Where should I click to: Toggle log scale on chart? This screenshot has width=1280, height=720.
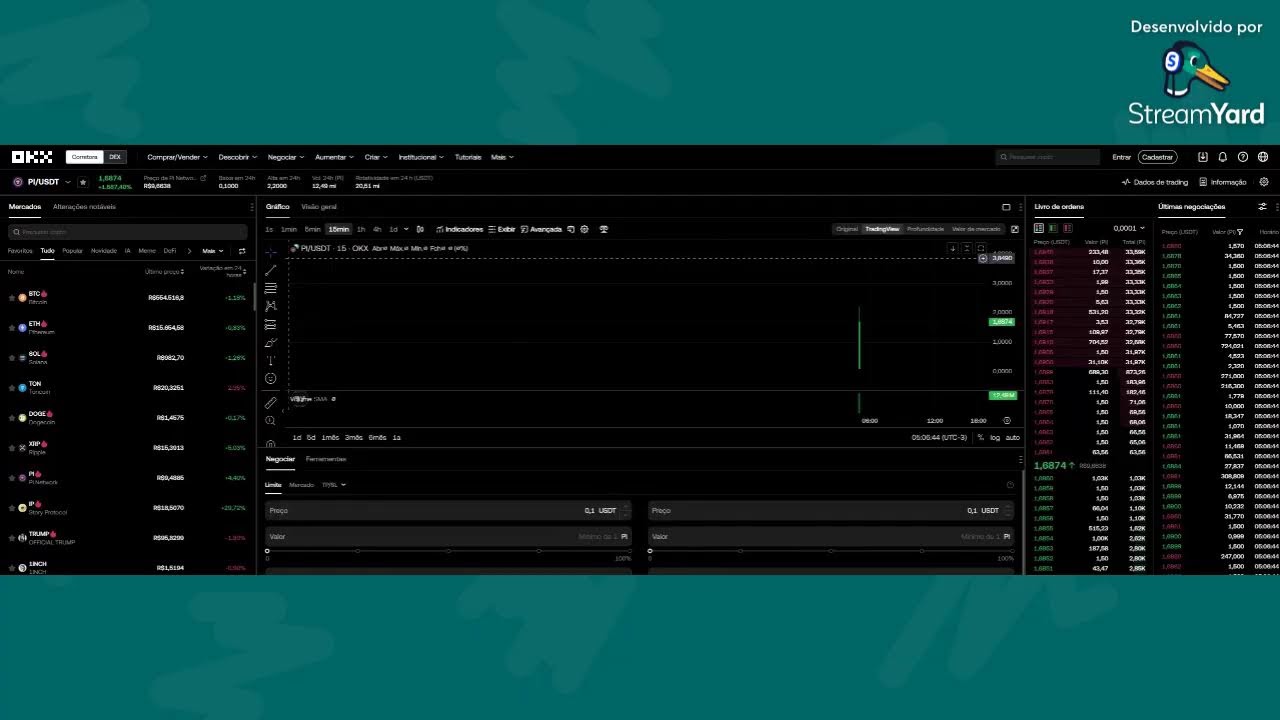(x=995, y=437)
